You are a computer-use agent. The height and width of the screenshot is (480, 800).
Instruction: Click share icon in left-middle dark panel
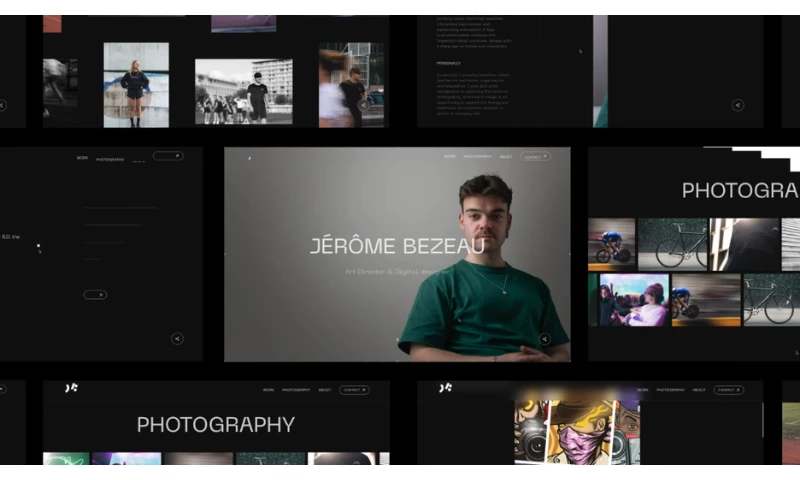[177, 339]
